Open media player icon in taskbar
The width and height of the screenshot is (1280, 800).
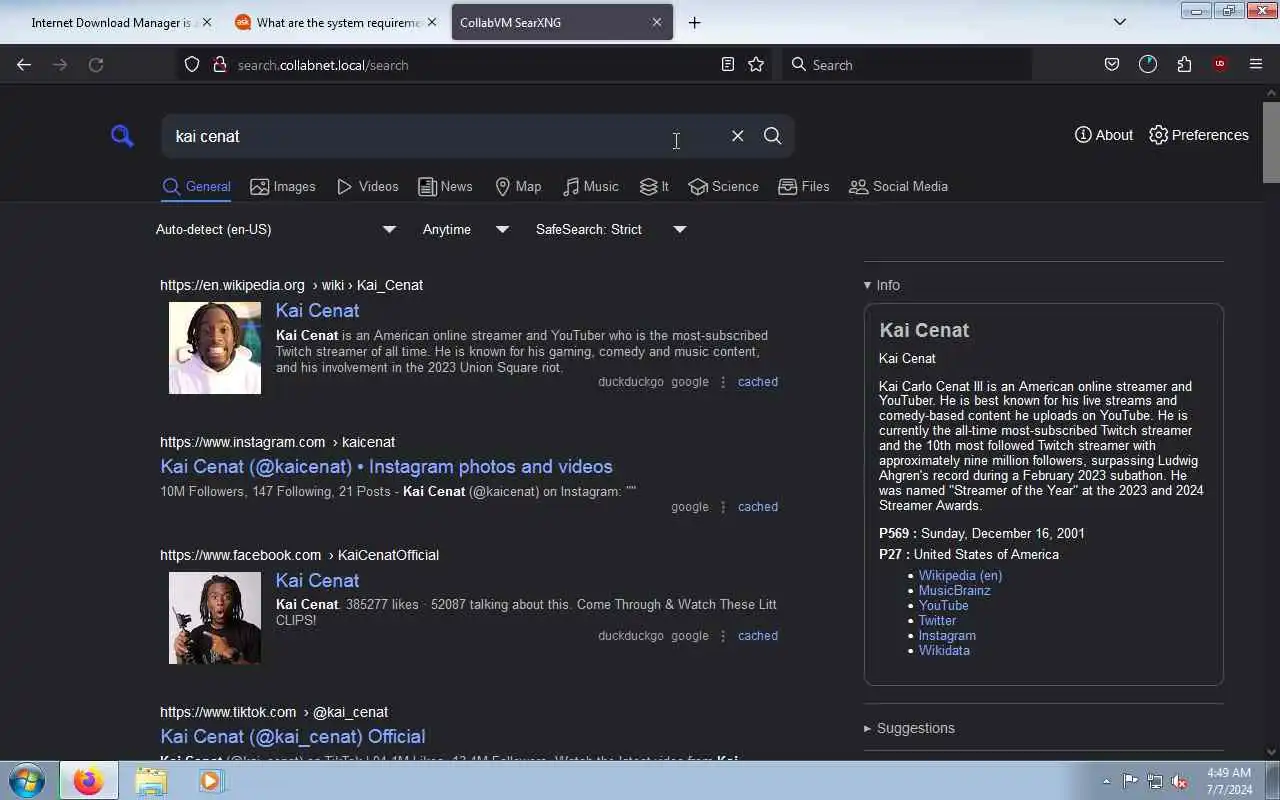pyautogui.click(x=211, y=780)
